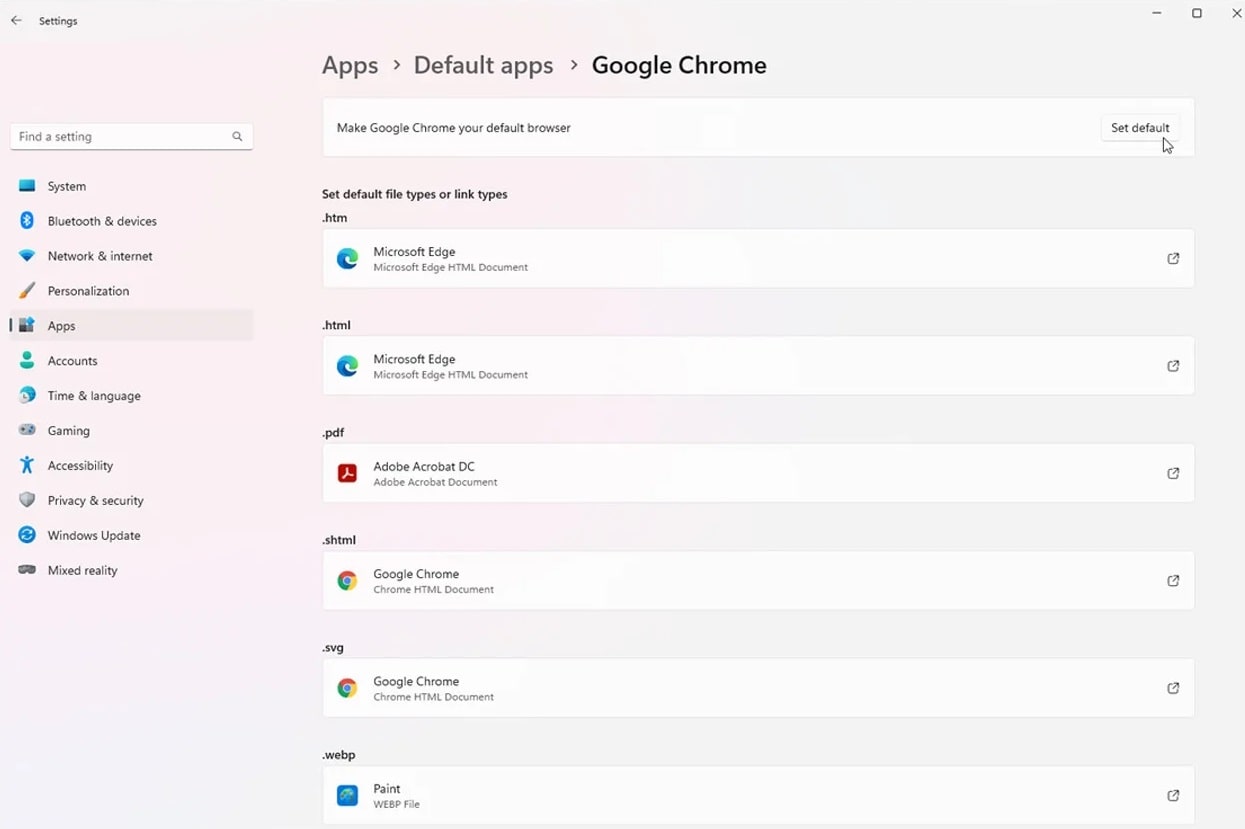Viewport: 1245px width, 829px height.
Task: Click Microsoft Edge icon in .html row
Action: [347, 366]
